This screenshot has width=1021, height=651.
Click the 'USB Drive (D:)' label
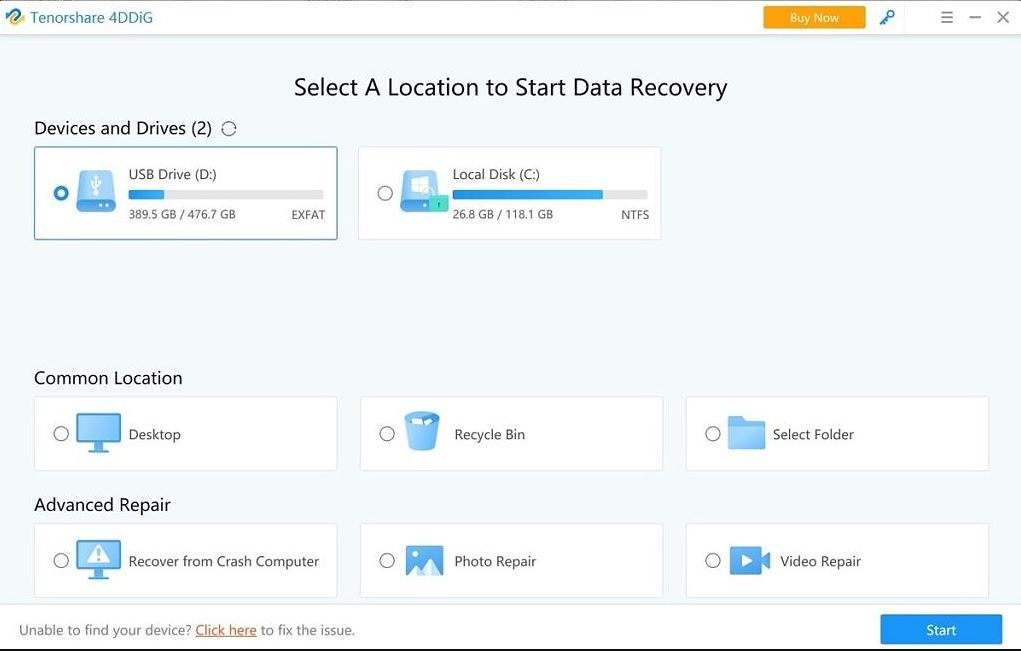(173, 174)
